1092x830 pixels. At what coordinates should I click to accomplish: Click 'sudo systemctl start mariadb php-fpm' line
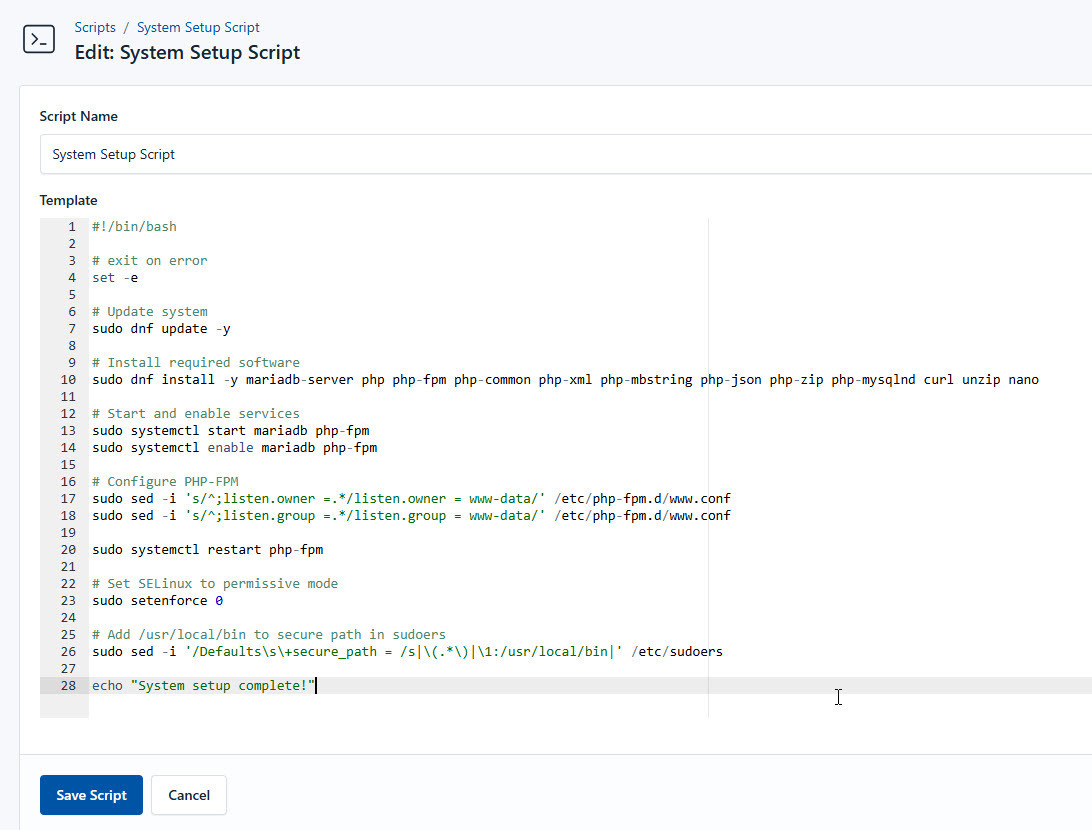click(x=231, y=430)
